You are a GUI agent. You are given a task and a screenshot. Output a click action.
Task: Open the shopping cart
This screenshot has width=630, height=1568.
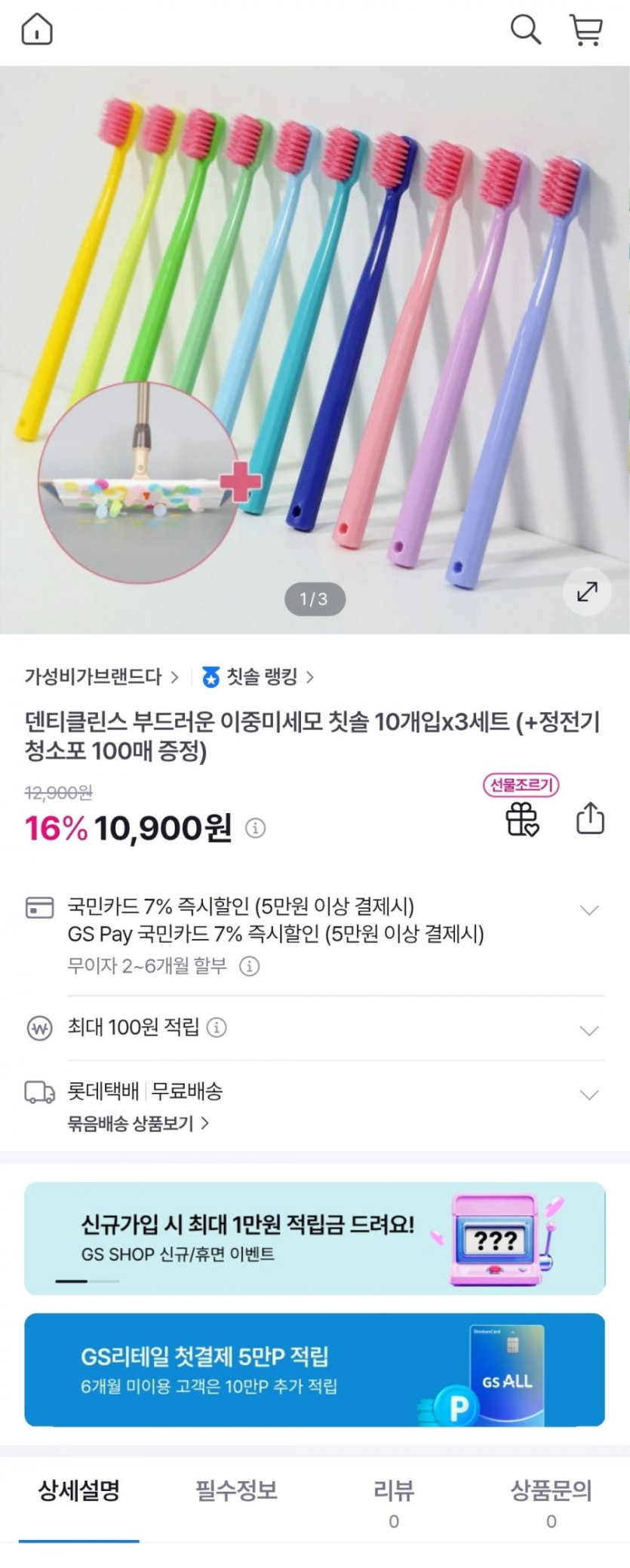pos(585,31)
